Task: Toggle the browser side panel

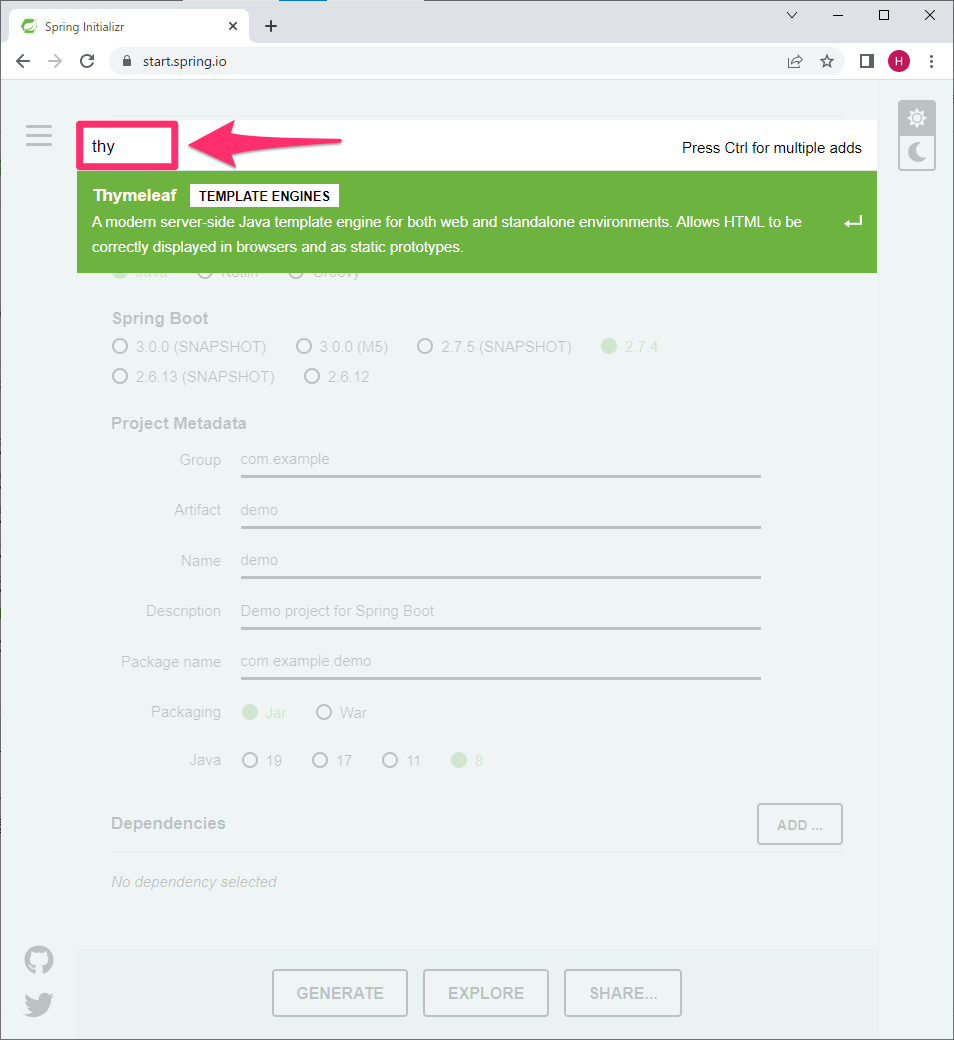Action: tap(866, 62)
